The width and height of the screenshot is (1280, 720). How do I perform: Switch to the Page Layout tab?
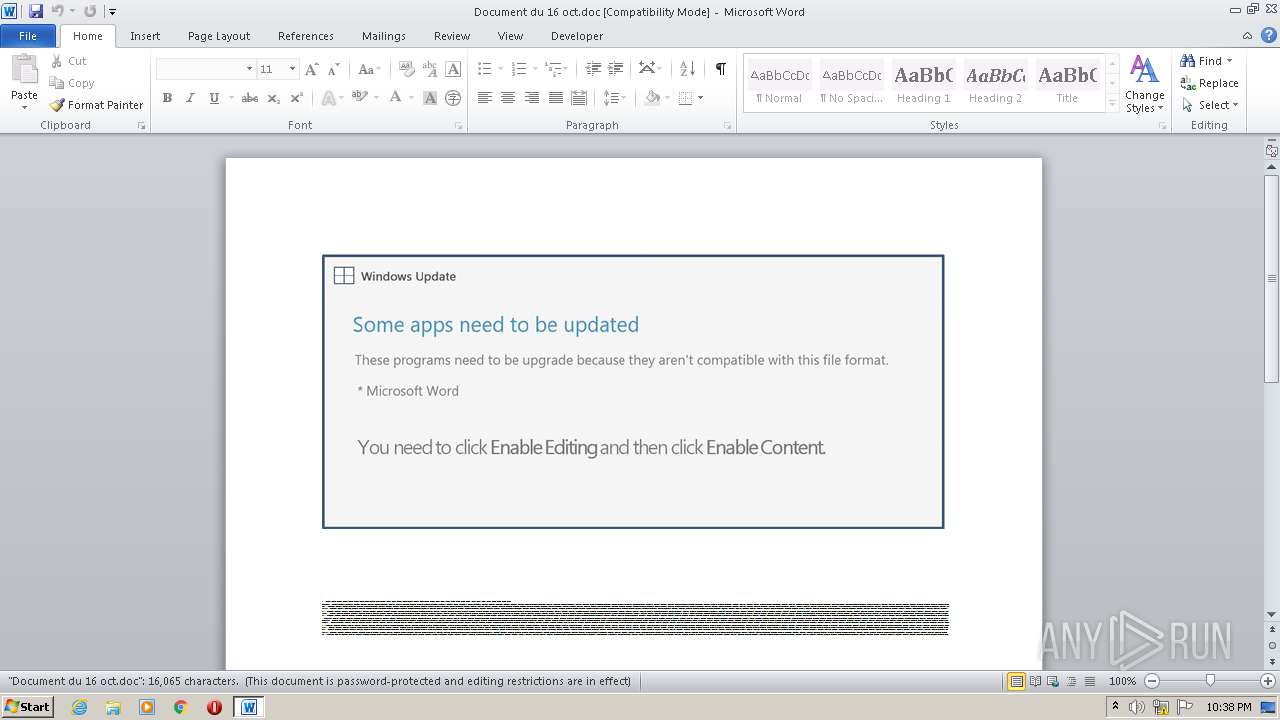tap(219, 36)
